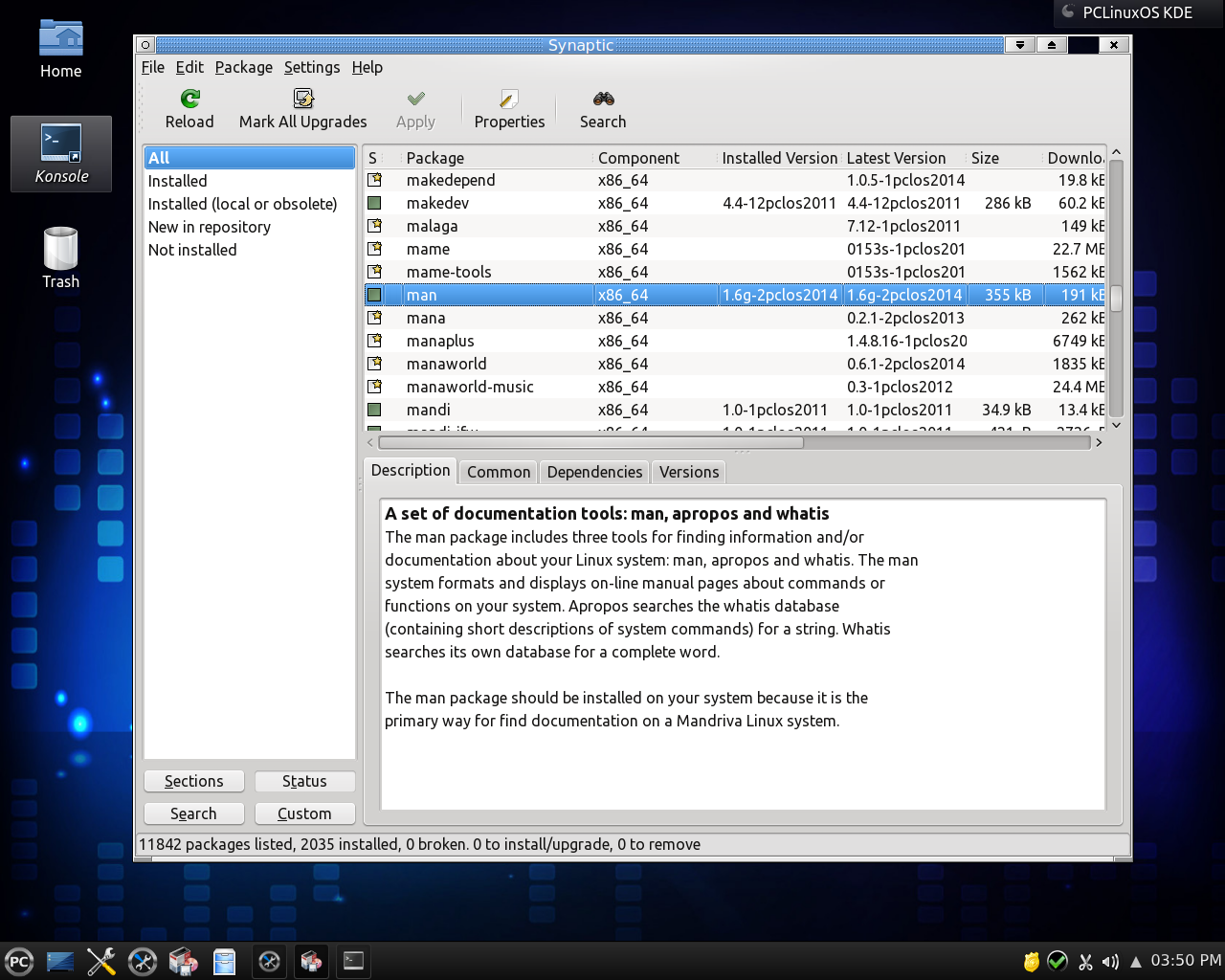Open the File menu
1225x980 pixels.
click(x=153, y=67)
